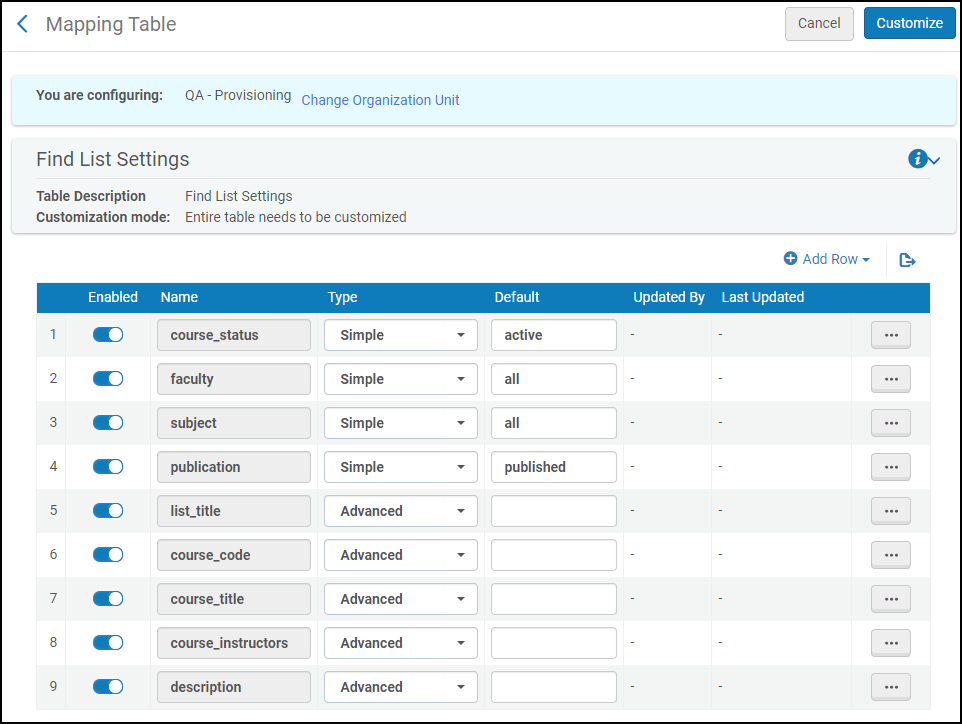Open Type dropdown for course_status

[x=400, y=335]
